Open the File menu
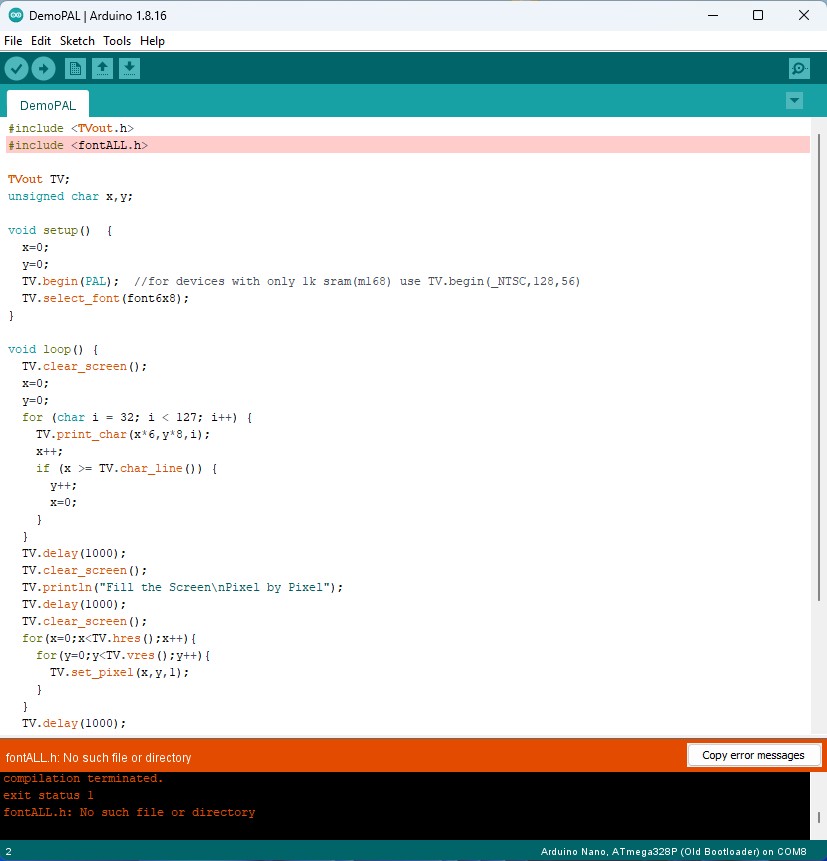 click(13, 41)
